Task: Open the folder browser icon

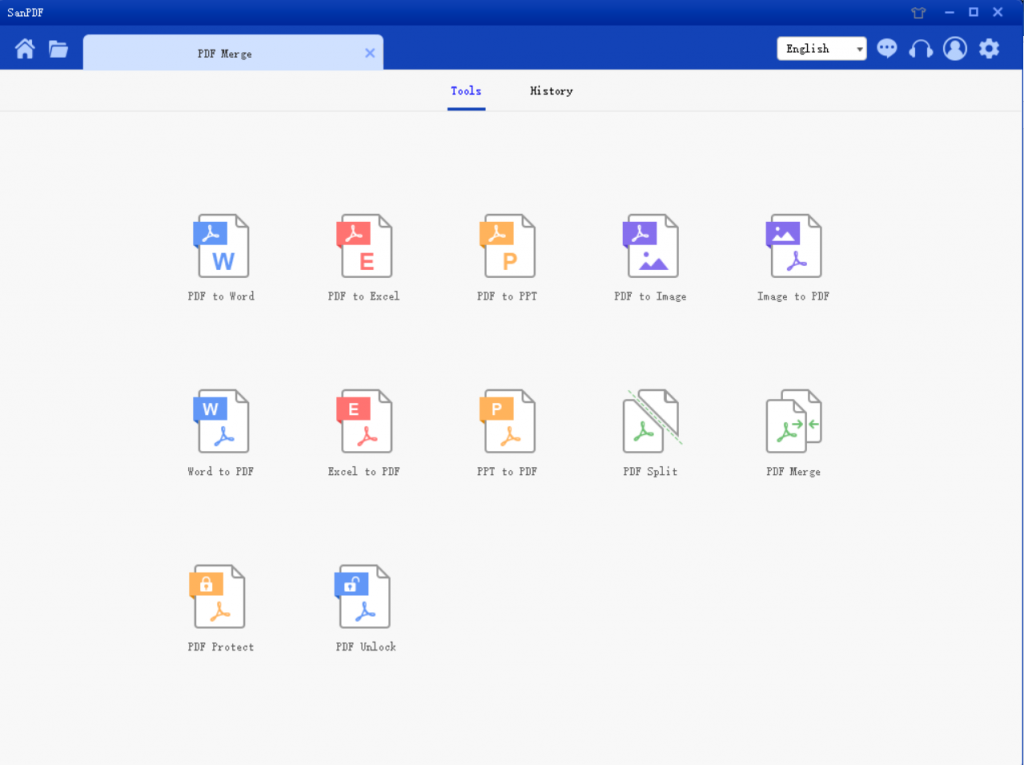Action: tap(58, 48)
